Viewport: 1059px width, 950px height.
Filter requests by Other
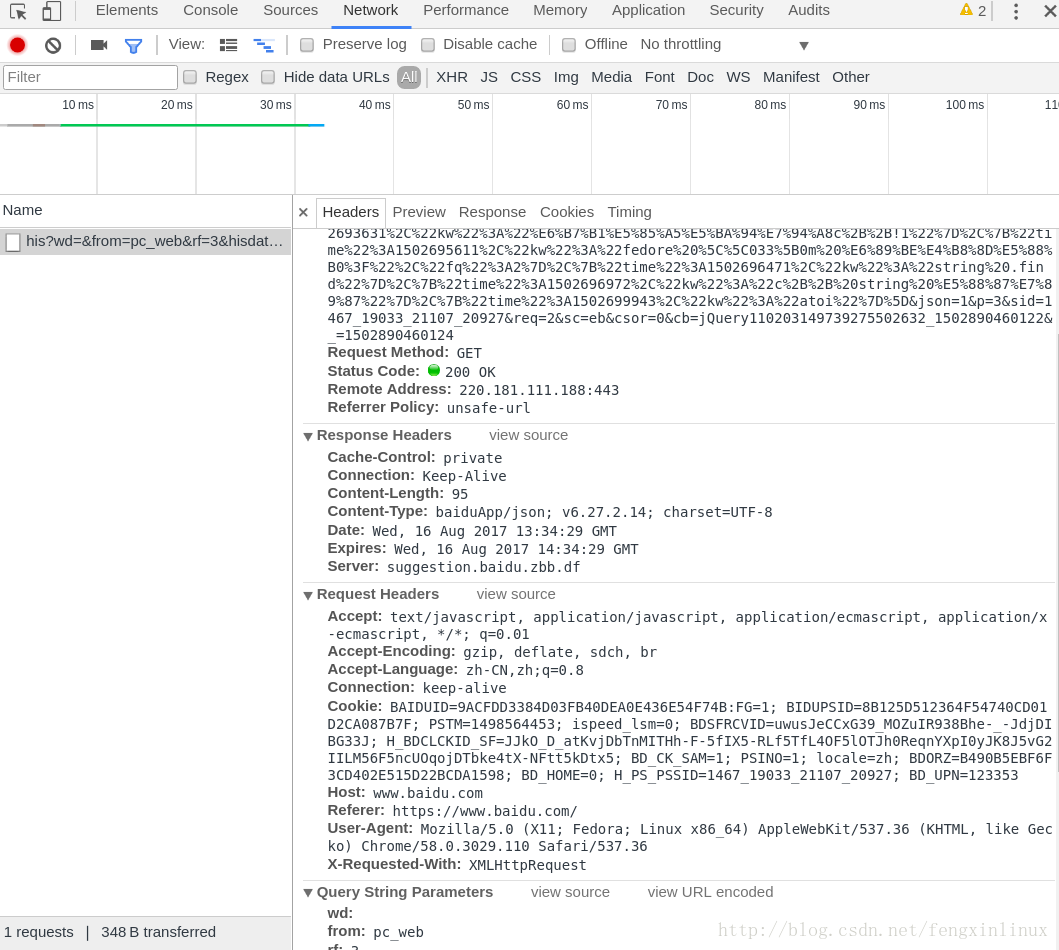[850, 77]
